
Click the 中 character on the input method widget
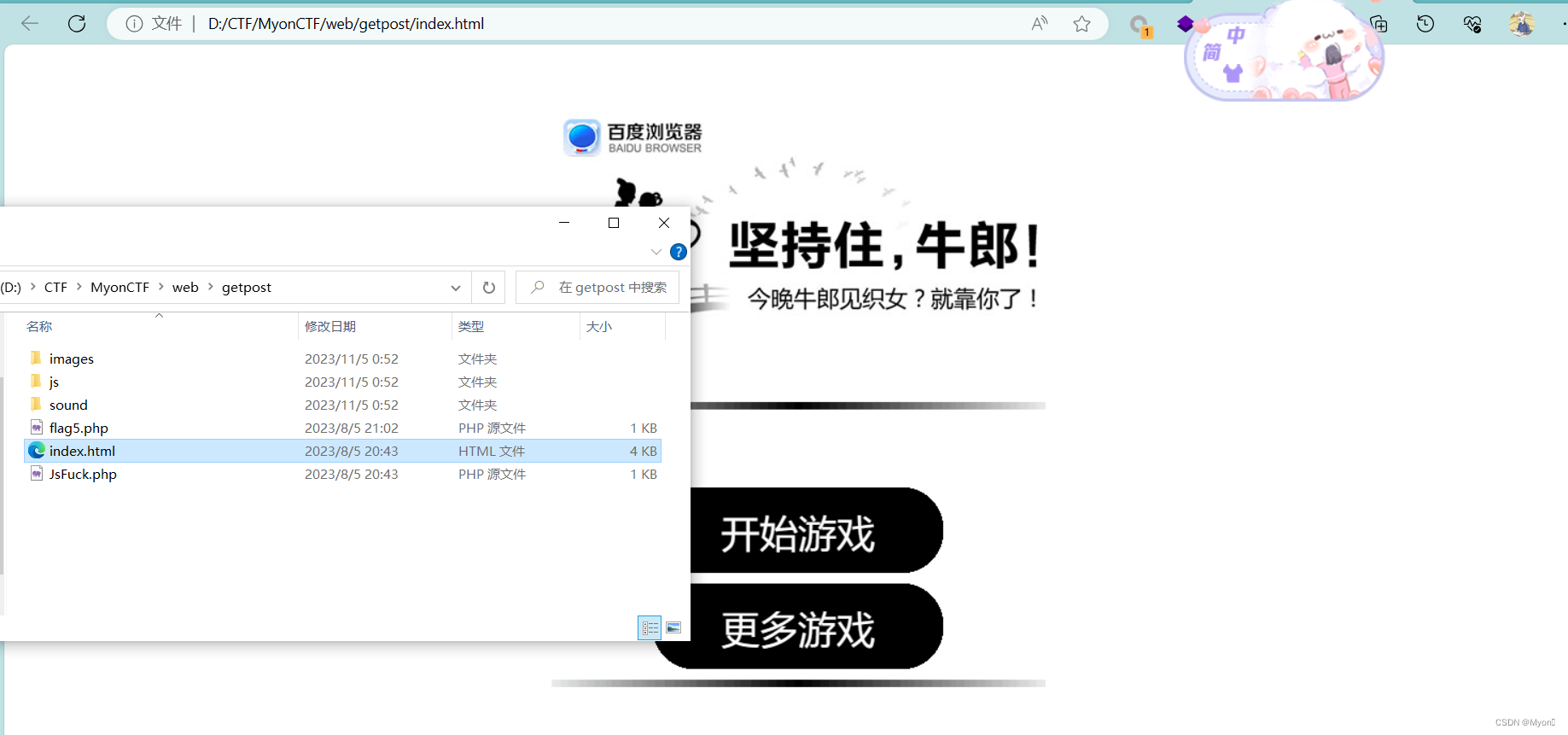tap(1236, 35)
